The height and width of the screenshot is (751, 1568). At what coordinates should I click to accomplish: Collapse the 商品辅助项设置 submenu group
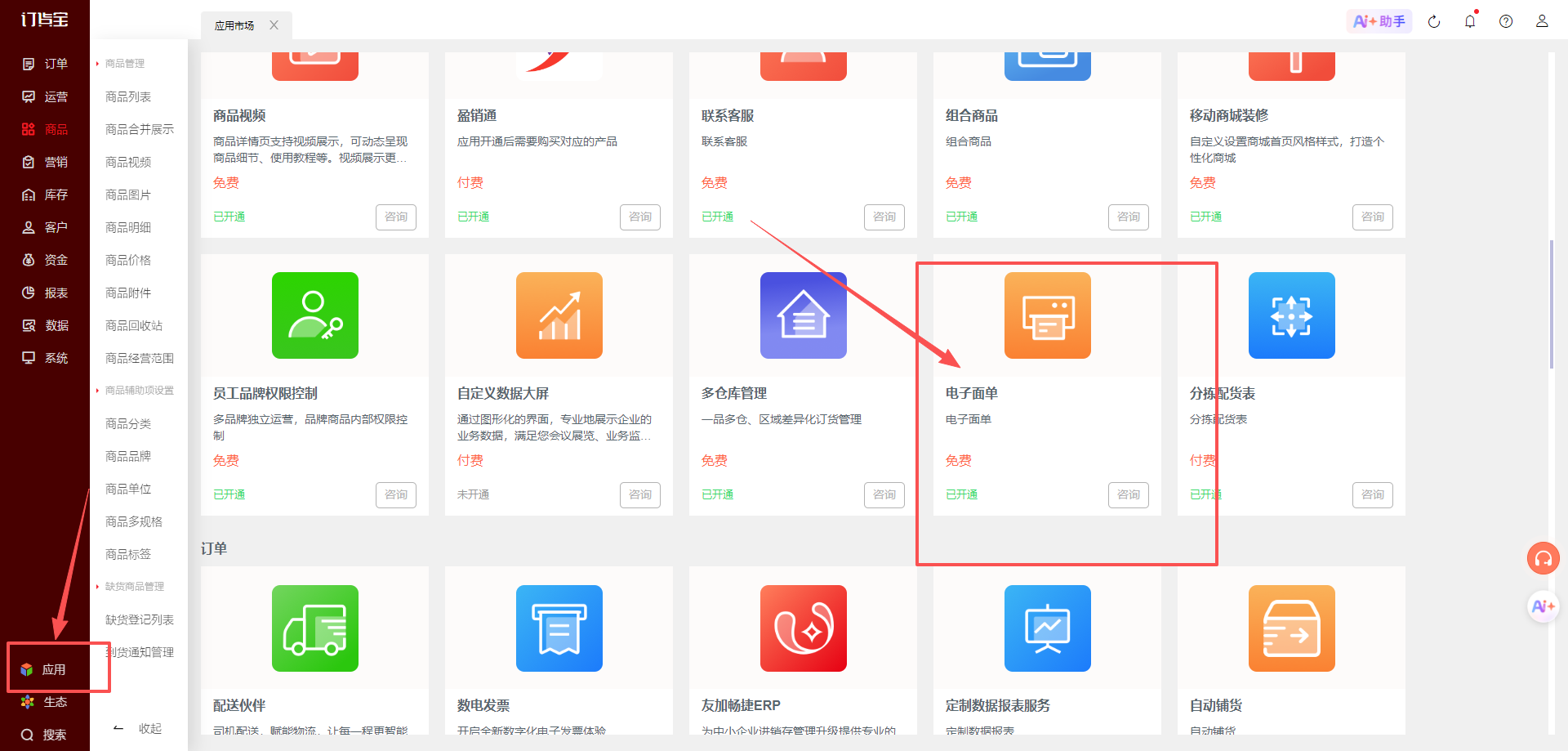(x=135, y=391)
